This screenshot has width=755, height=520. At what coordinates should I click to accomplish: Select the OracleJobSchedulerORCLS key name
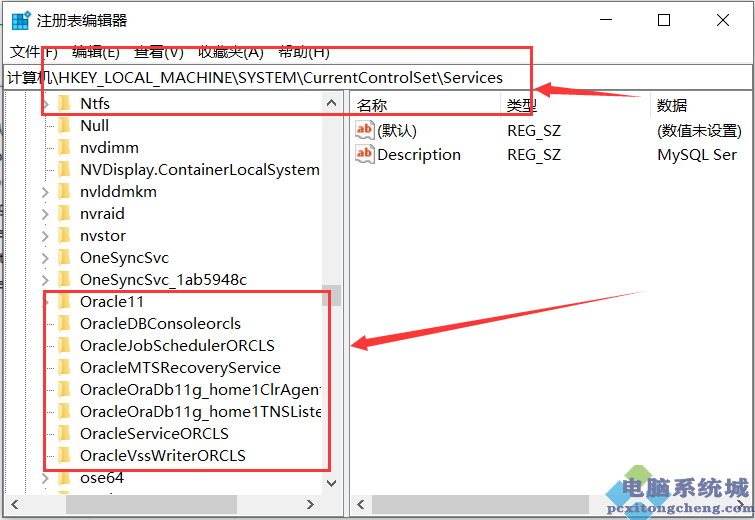point(177,345)
